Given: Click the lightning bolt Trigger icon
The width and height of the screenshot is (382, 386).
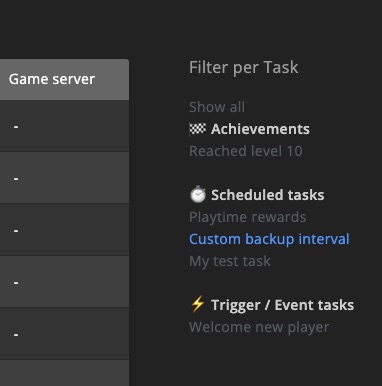Looking at the screenshot, I should point(197,304).
